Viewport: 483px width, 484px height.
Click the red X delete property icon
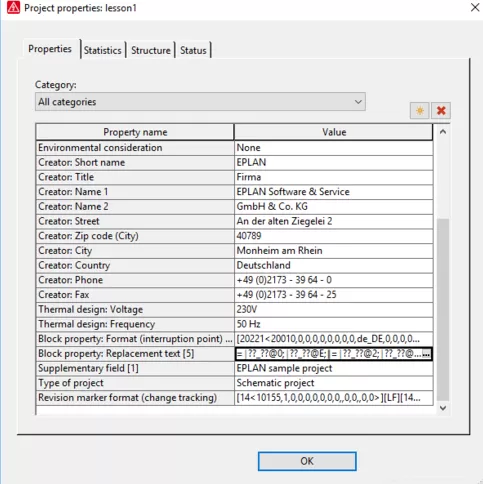(441, 110)
